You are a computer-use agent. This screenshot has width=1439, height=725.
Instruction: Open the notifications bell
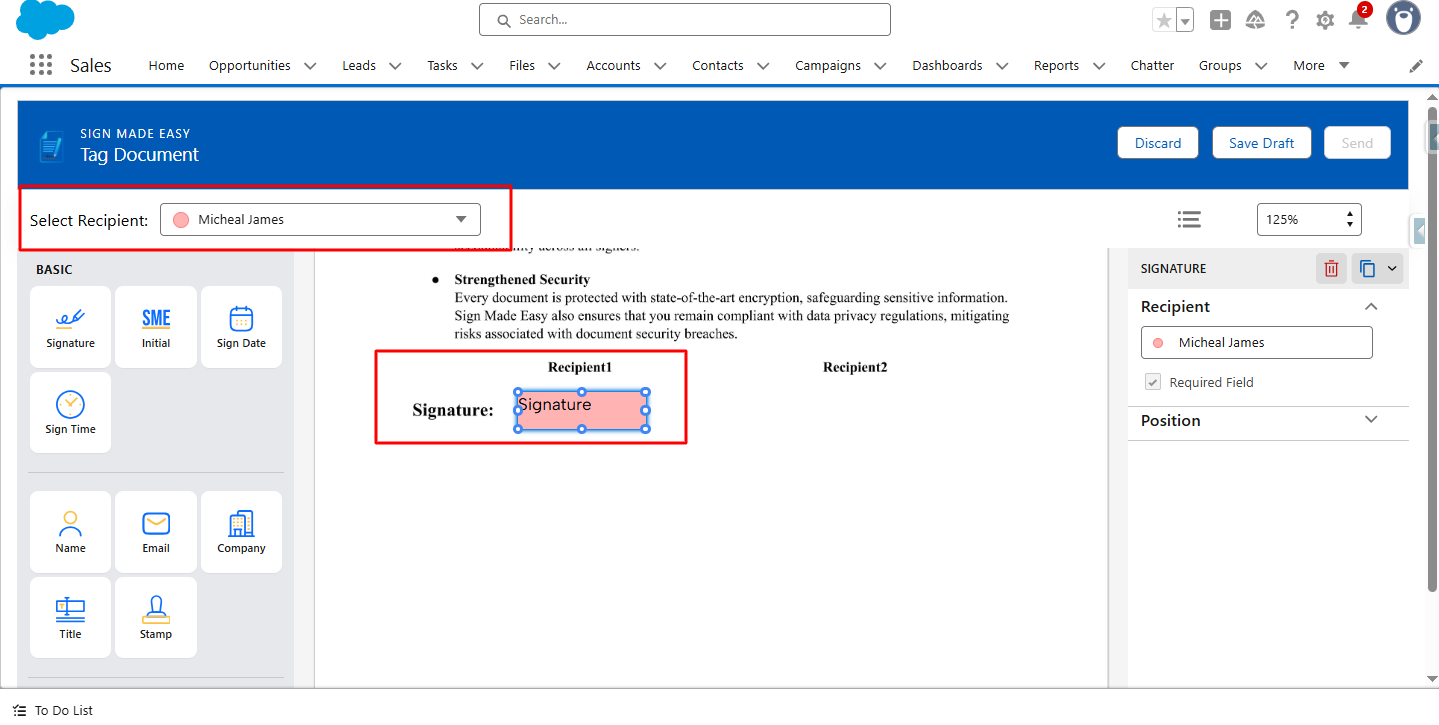click(1357, 20)
